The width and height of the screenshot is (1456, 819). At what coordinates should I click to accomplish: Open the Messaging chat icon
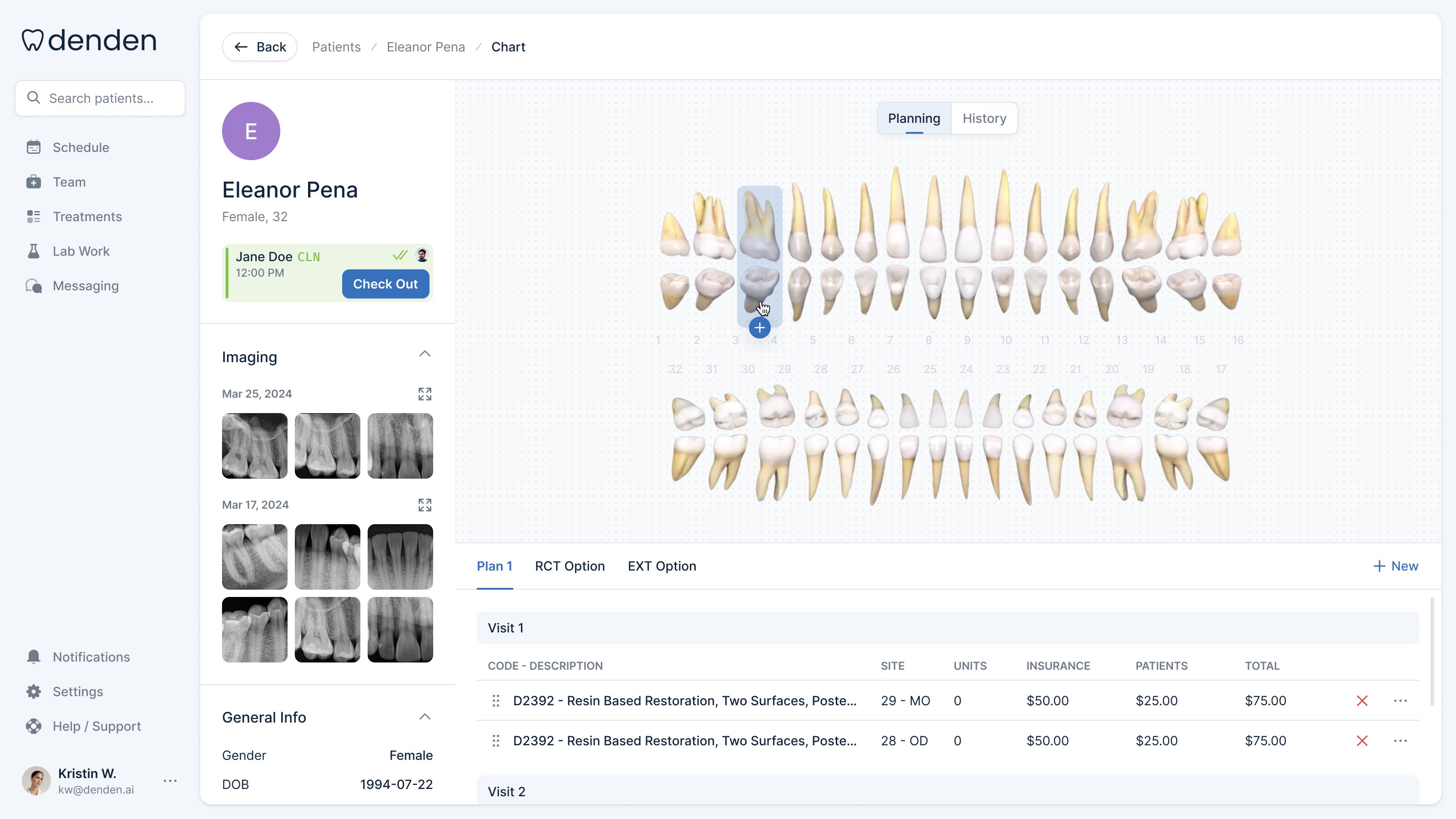tap(33, 286)
